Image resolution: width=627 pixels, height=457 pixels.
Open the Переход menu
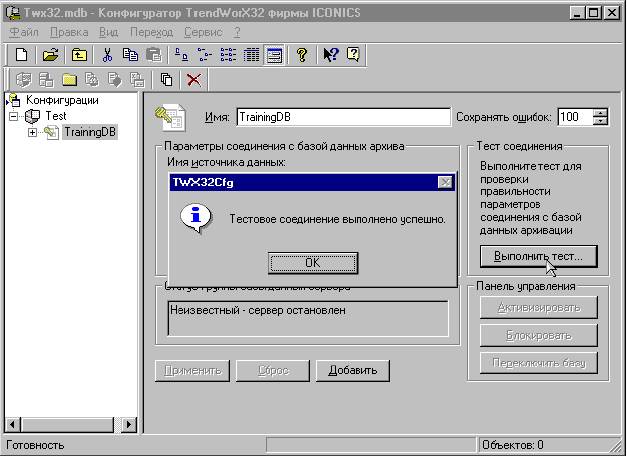point(152,32)
